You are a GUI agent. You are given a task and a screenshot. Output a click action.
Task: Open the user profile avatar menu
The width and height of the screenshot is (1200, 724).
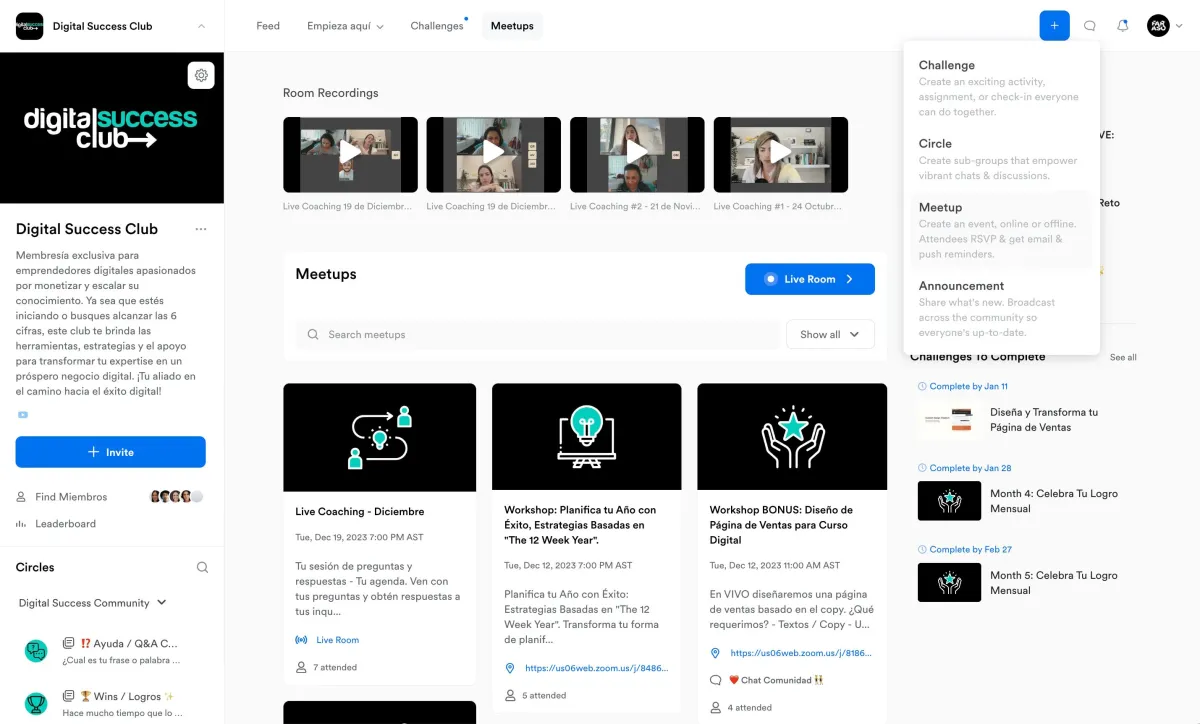[x=1158, y=26]
